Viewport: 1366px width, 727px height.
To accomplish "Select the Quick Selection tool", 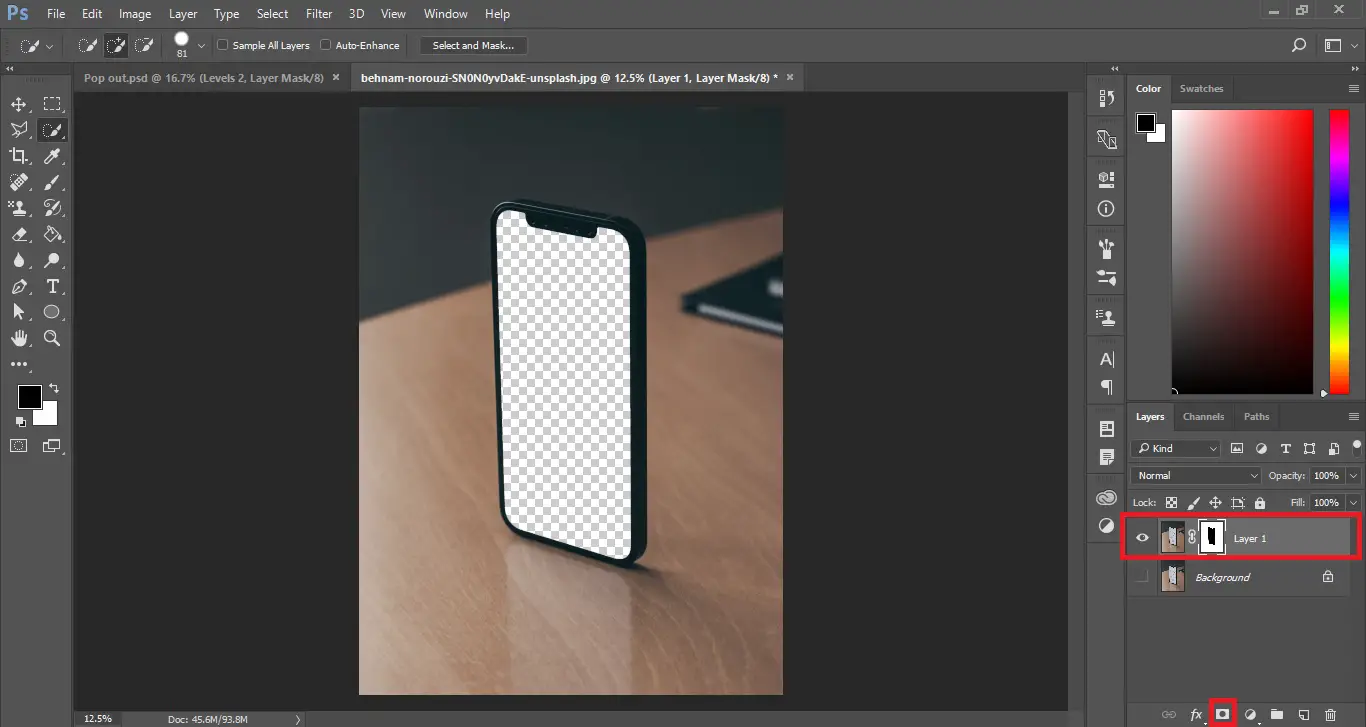I will (52, 129).
